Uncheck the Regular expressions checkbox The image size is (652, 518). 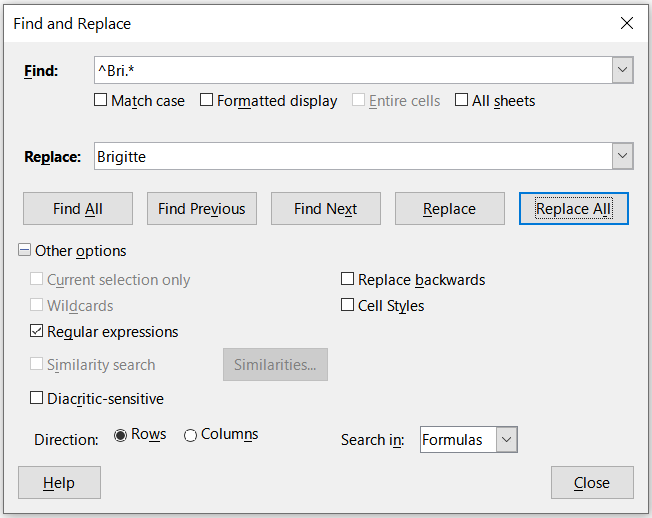[36, 331]
